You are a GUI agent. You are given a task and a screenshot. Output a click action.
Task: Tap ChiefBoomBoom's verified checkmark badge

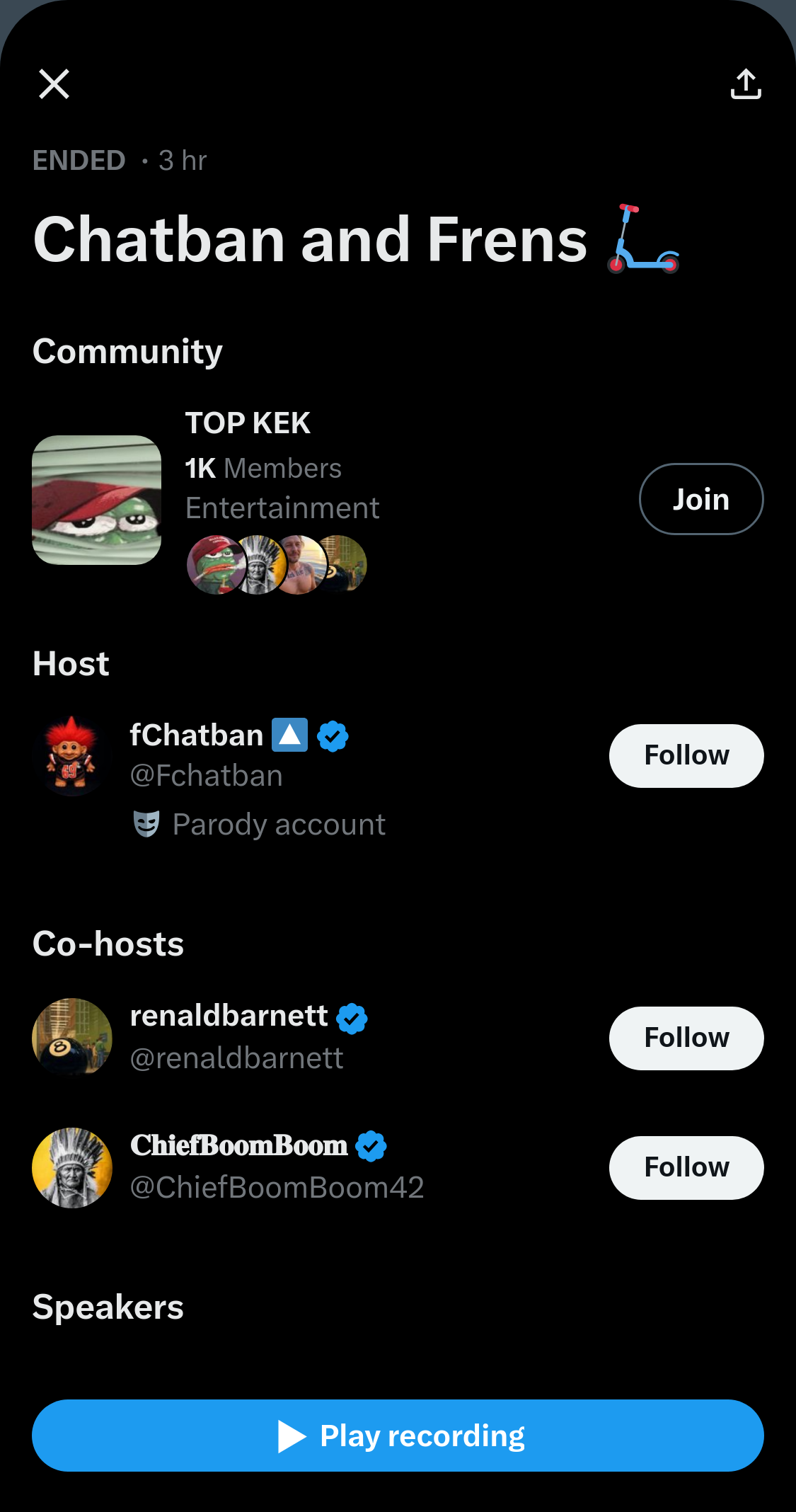coord(371,1146)
